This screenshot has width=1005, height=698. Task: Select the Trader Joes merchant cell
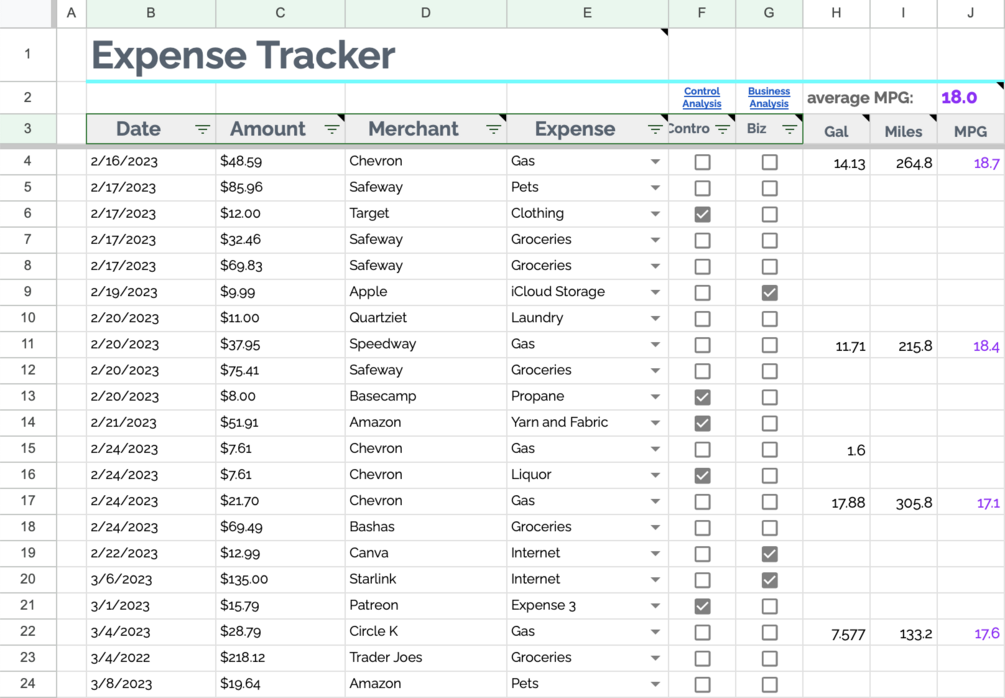point(426,658)
